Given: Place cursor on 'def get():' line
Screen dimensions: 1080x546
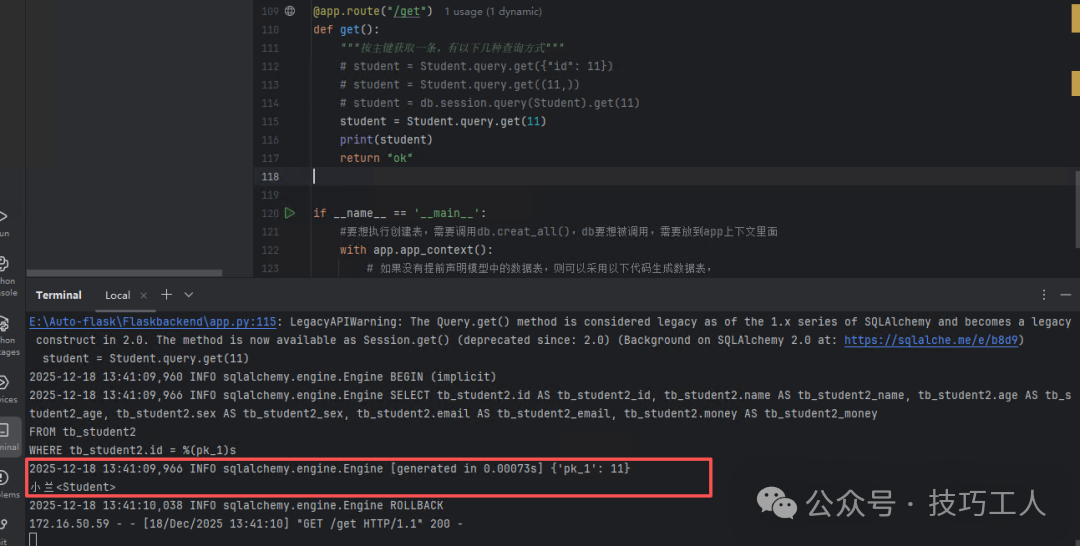Looking at the screenshot, I should tap(346, 30).
